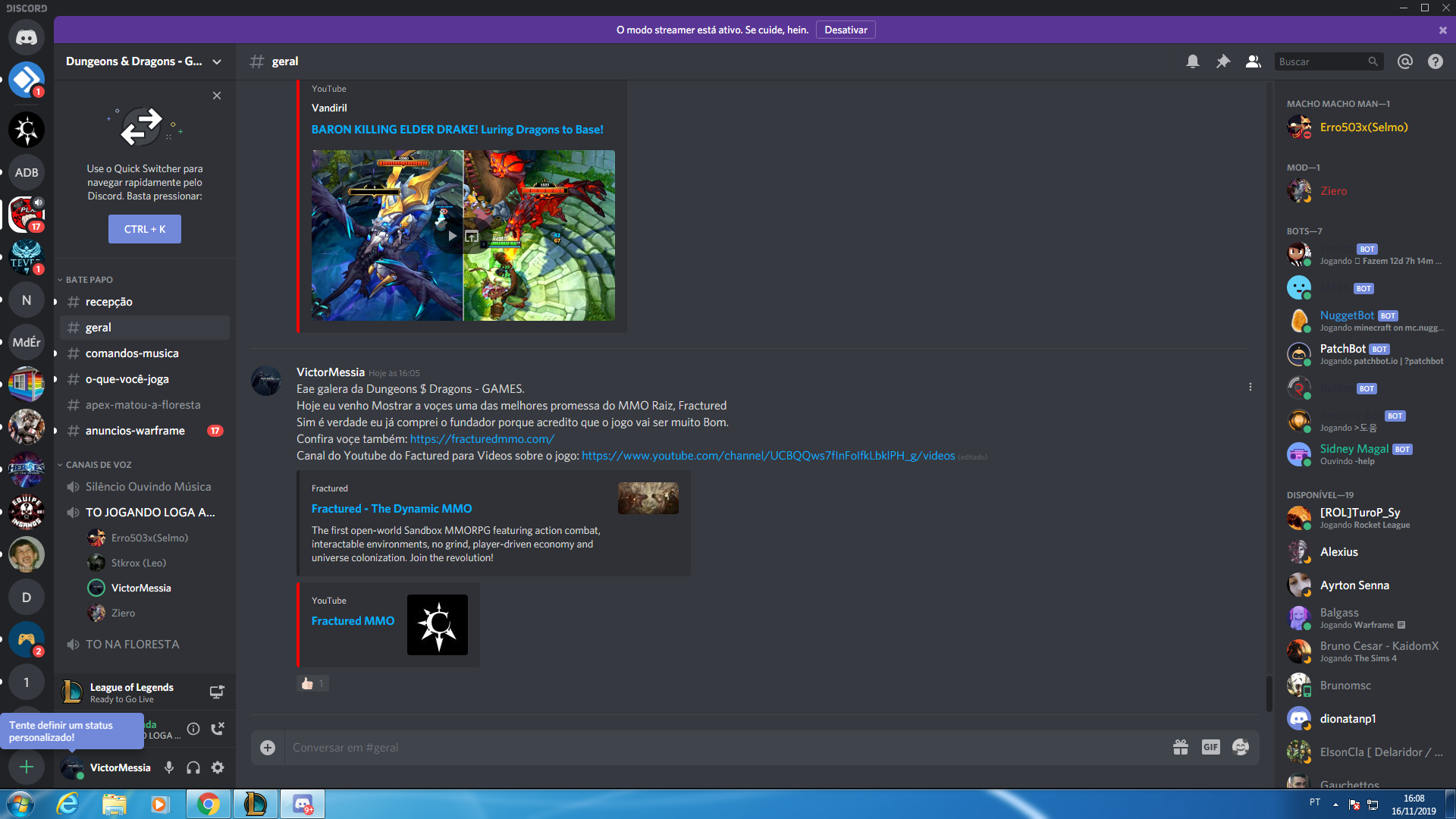1456x819 pixels.
Task: Open the MdÉr server icon
Action: 27,342
